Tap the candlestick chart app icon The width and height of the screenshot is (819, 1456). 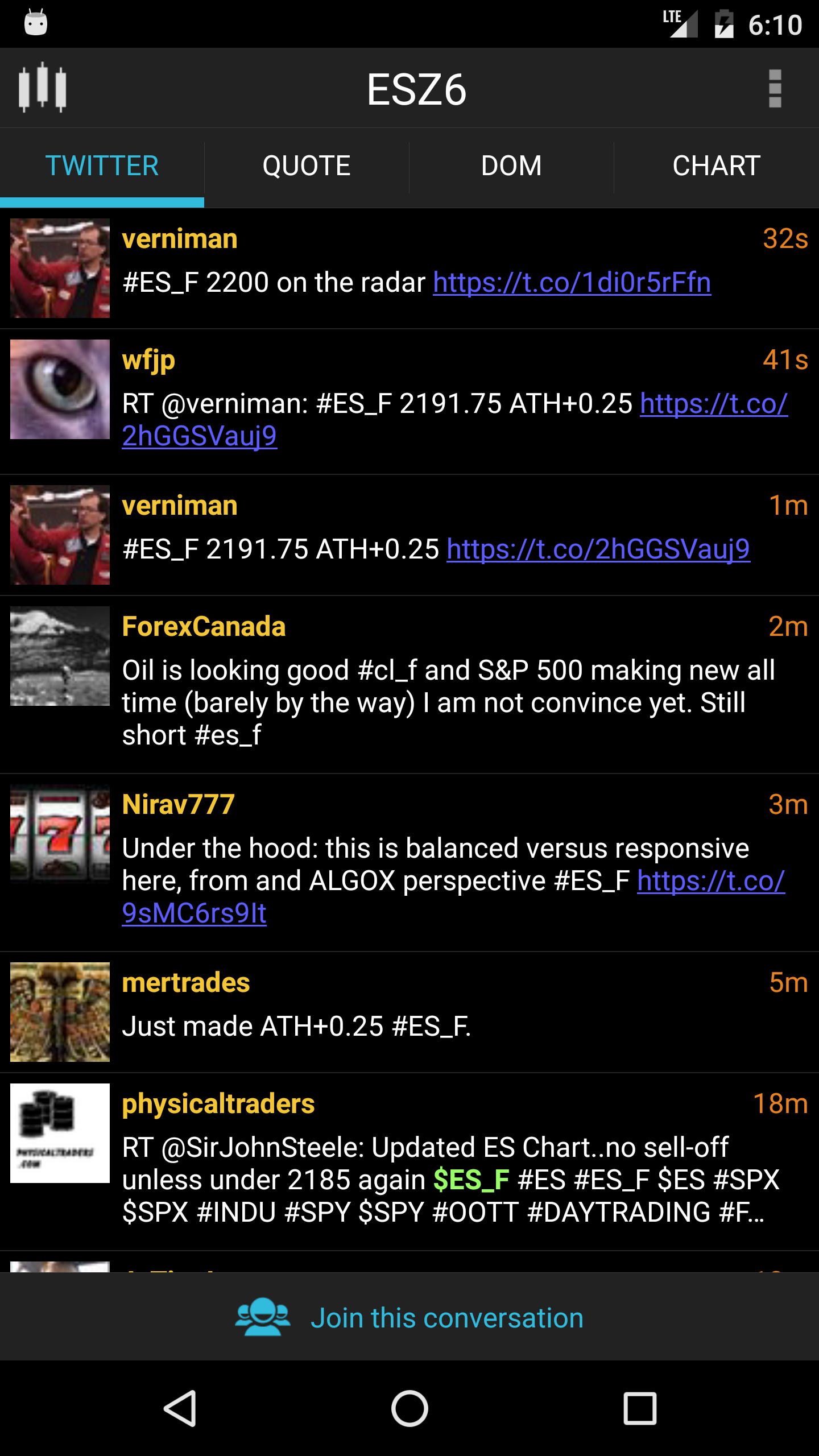(43, 88)
